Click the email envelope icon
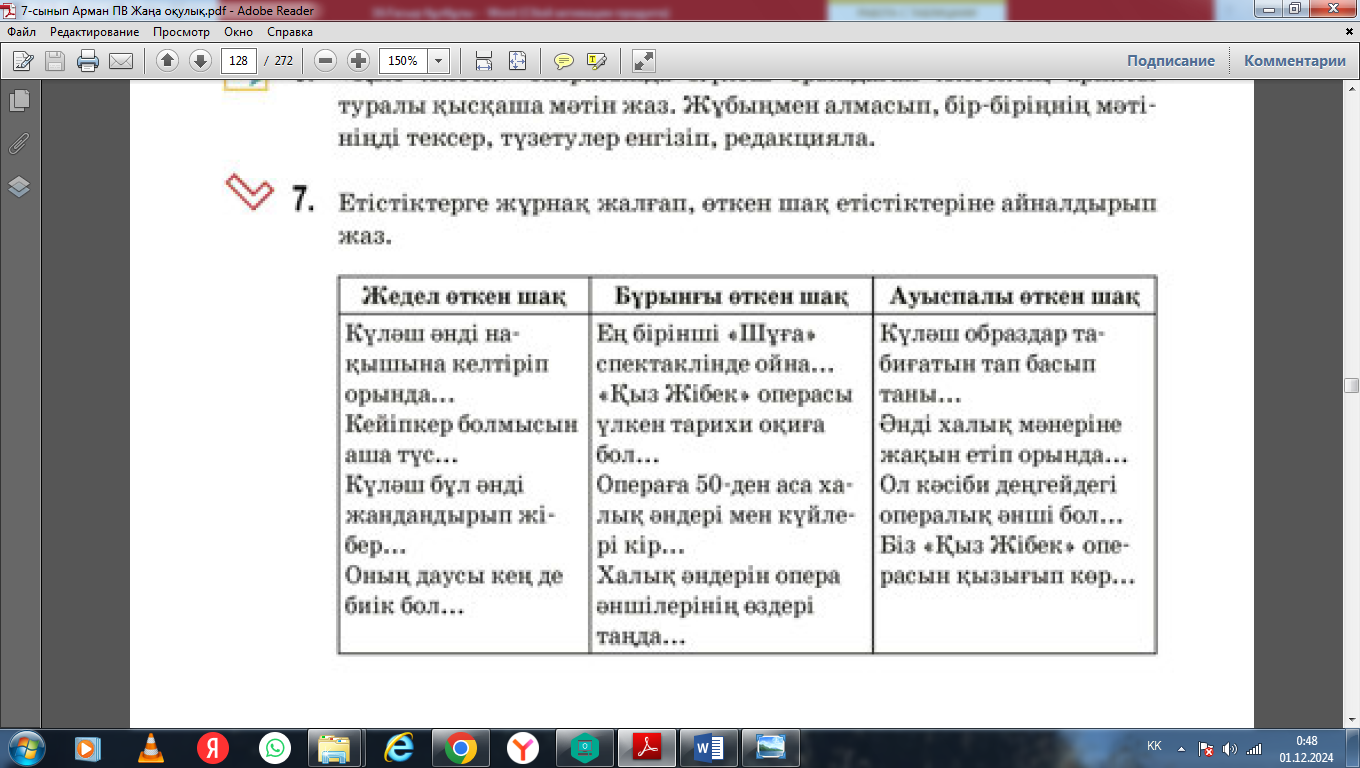The image size is (1360, 768). (121, 61)
